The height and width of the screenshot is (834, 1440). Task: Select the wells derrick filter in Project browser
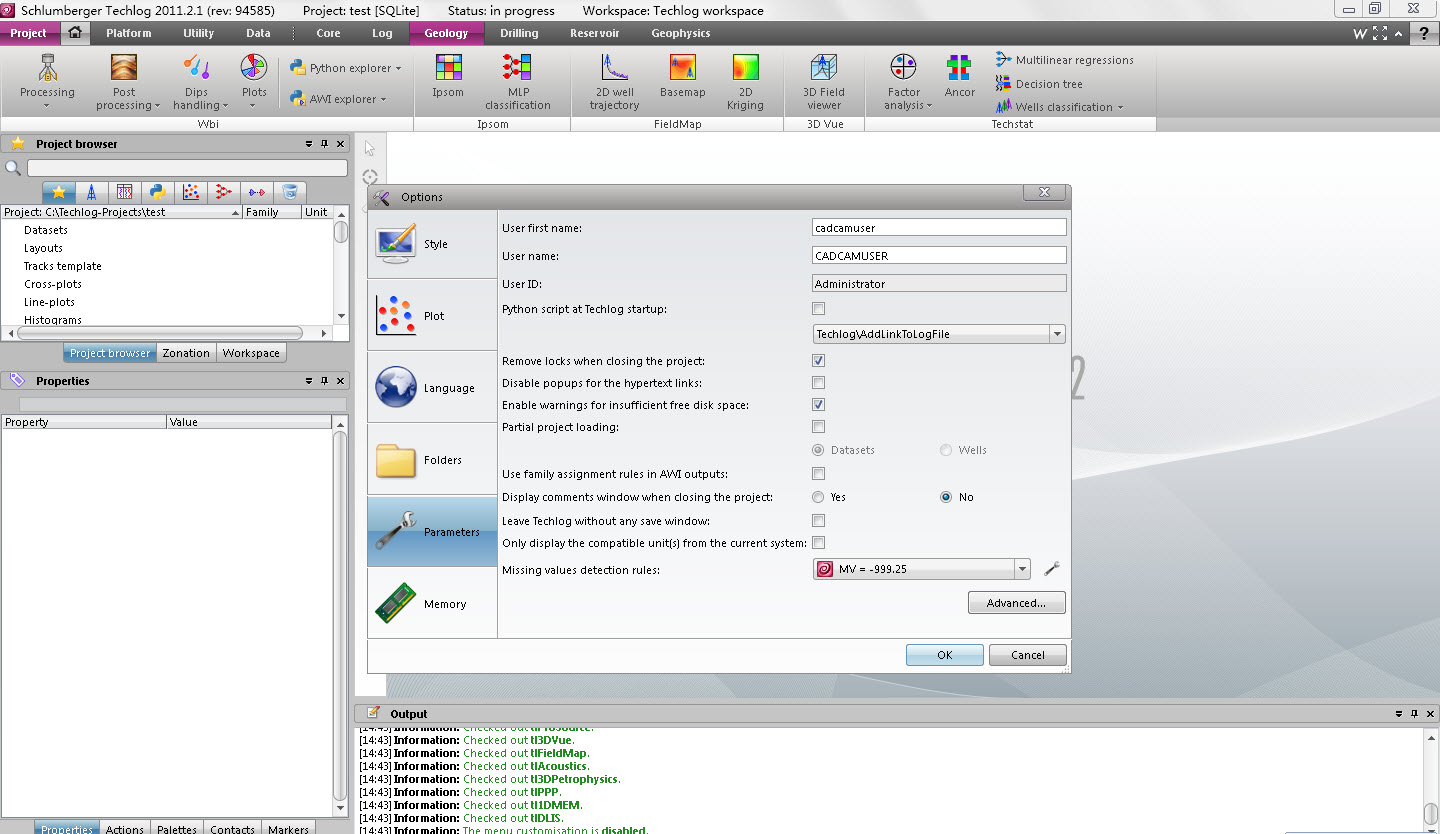tap(91, 192)
